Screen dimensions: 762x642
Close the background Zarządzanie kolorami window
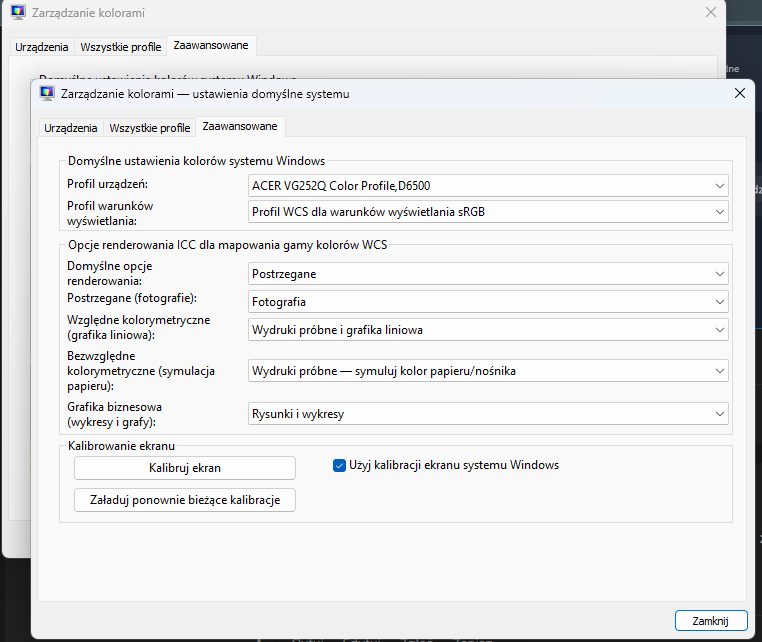pyautogui.click(x=710, y=12)
